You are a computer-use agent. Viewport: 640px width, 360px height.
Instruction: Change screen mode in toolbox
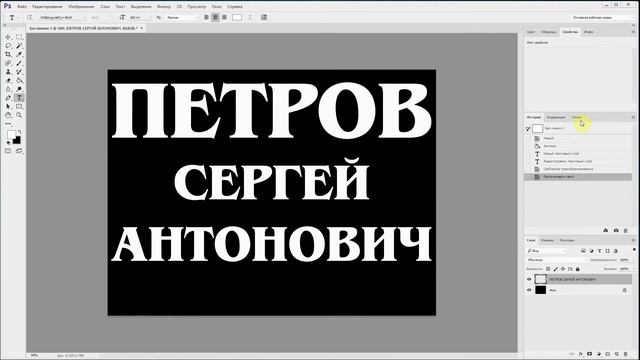tap(19, 151)
